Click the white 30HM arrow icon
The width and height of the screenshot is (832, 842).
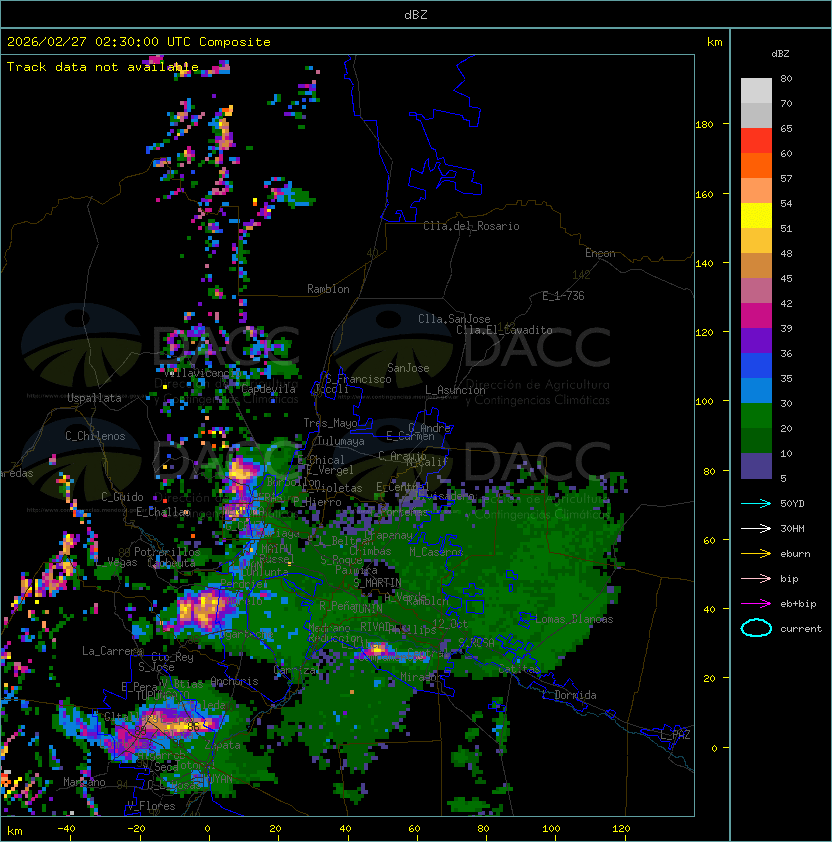point(756,528)
